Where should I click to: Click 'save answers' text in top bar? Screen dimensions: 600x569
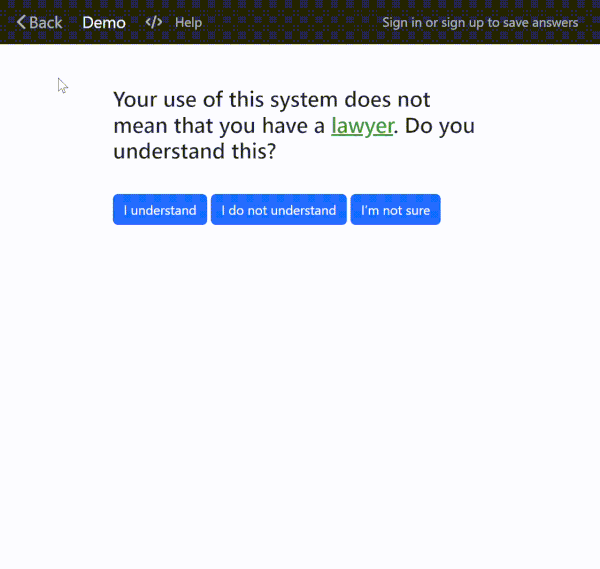[x=539, y=22]
